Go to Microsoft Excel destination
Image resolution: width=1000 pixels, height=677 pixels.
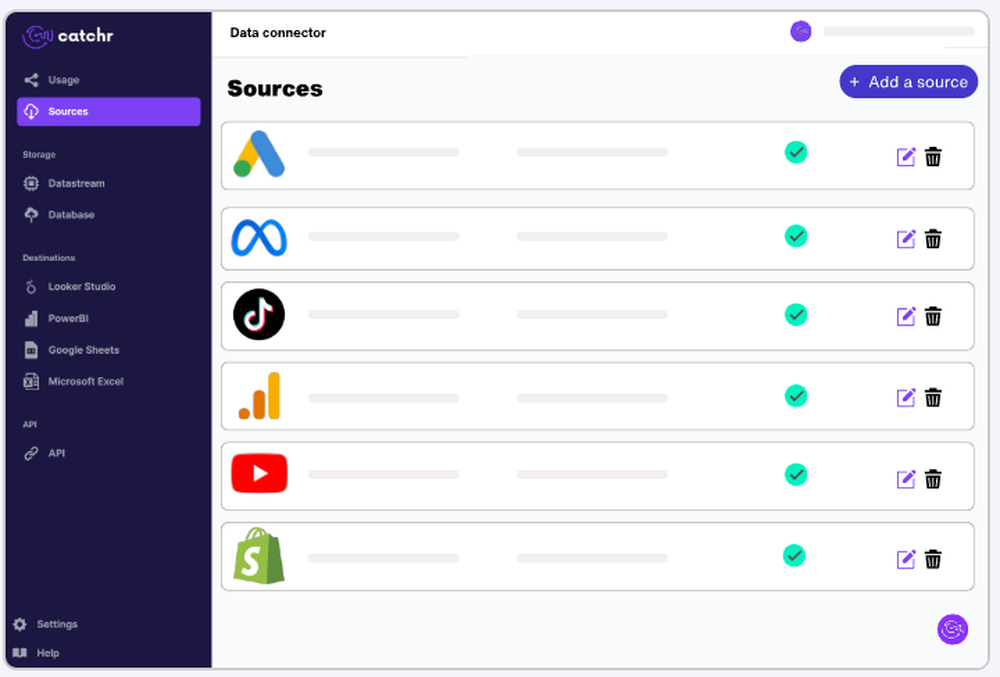[x=85, y=382]
